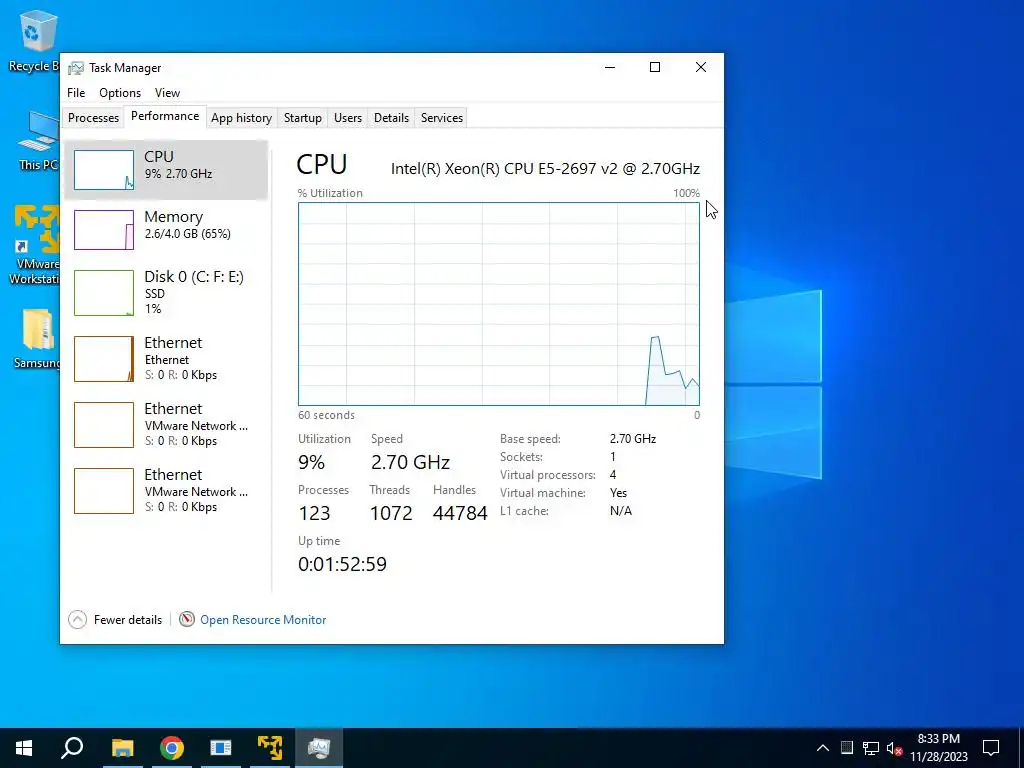Click the CPU model name text

click(545, 168)
